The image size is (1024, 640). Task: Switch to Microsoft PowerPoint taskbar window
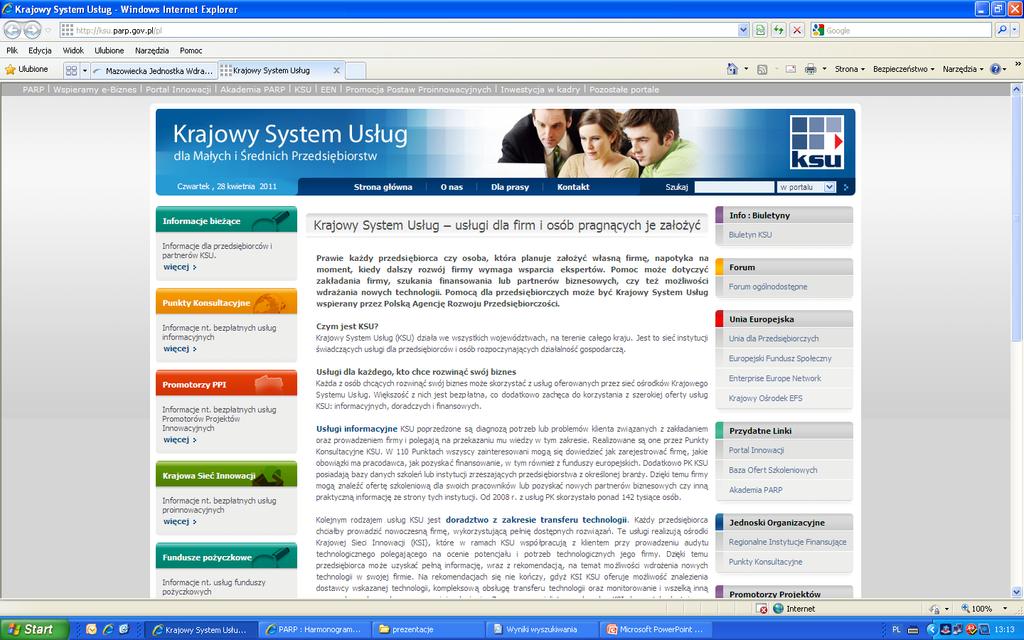[x=657, y=630]
